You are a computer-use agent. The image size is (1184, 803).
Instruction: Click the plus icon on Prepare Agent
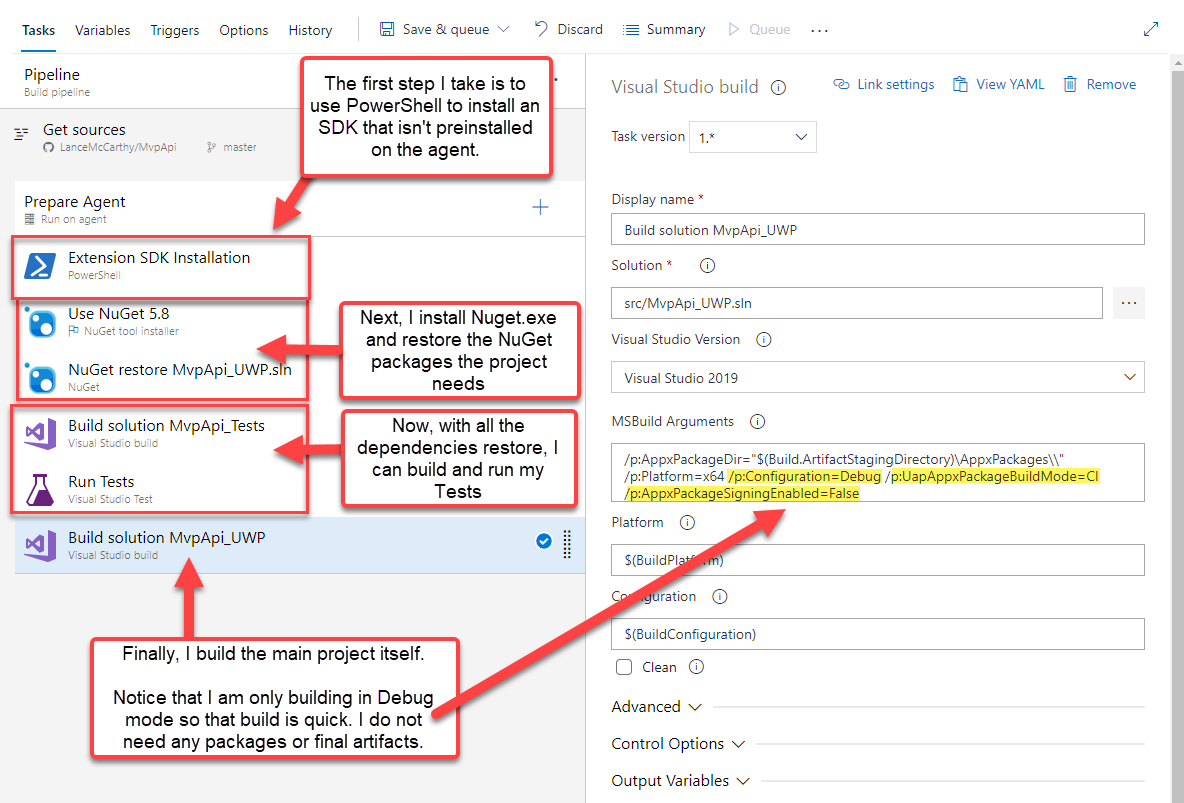click(x=540, y=207)
